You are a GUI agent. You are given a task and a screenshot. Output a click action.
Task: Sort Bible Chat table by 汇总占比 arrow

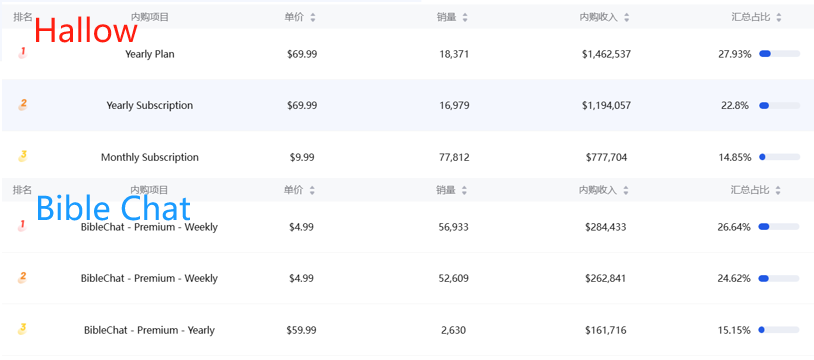(778, 191)
